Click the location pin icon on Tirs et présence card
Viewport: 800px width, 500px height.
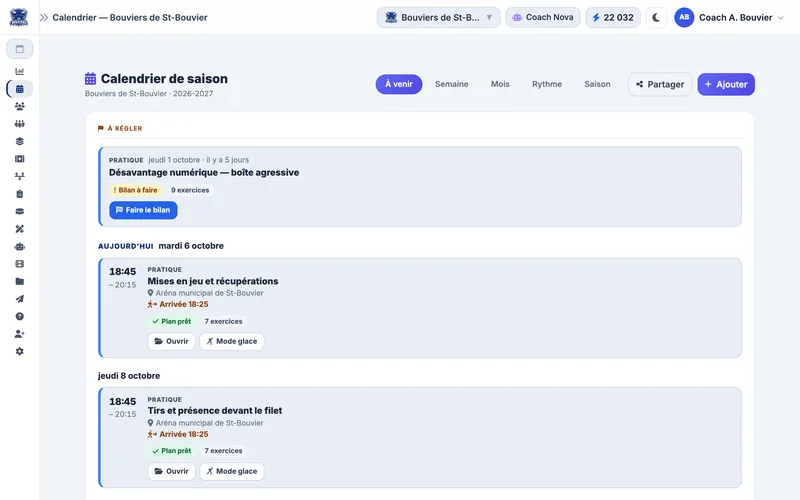click(151, 423)
